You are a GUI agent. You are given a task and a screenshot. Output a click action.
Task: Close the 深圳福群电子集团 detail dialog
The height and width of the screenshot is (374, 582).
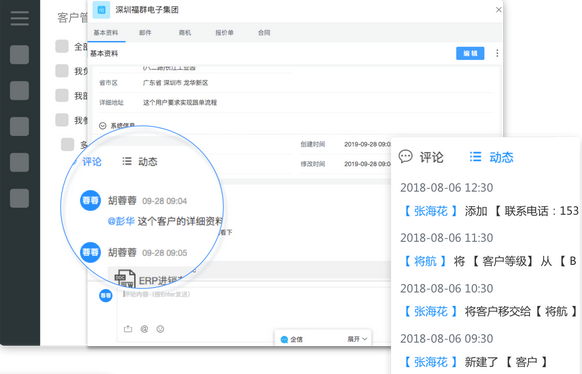click(498, 10)
